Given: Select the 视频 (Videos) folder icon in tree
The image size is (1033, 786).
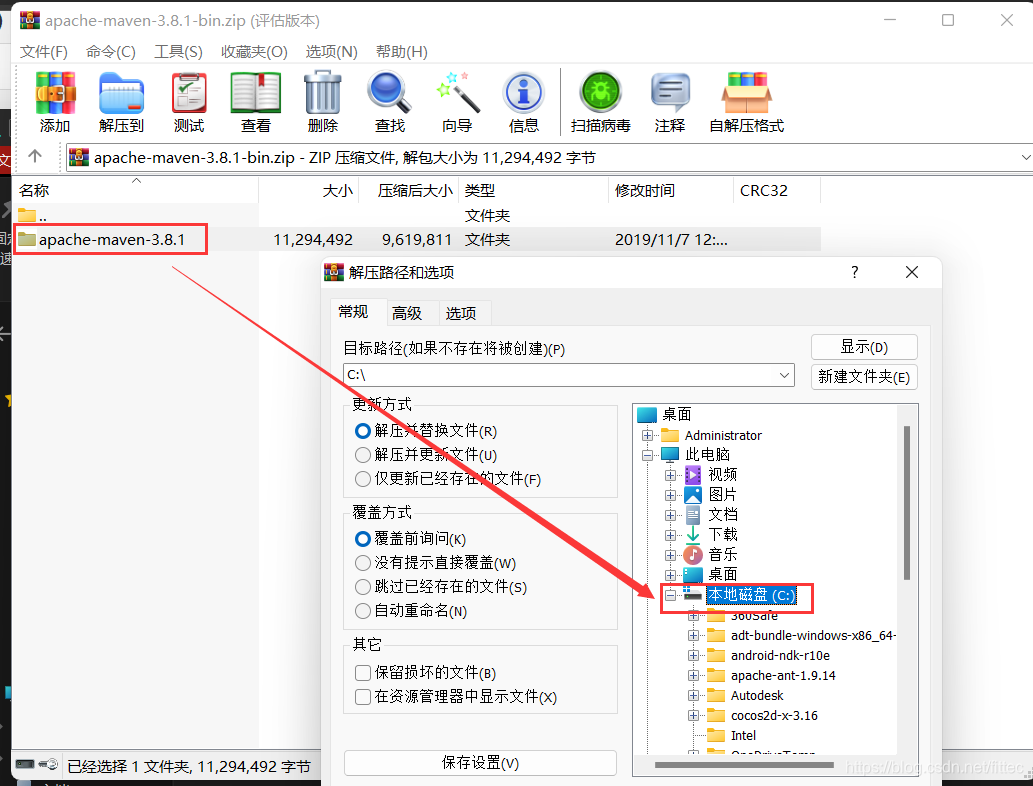Looking at the screenshot, I should pos(693,474).
